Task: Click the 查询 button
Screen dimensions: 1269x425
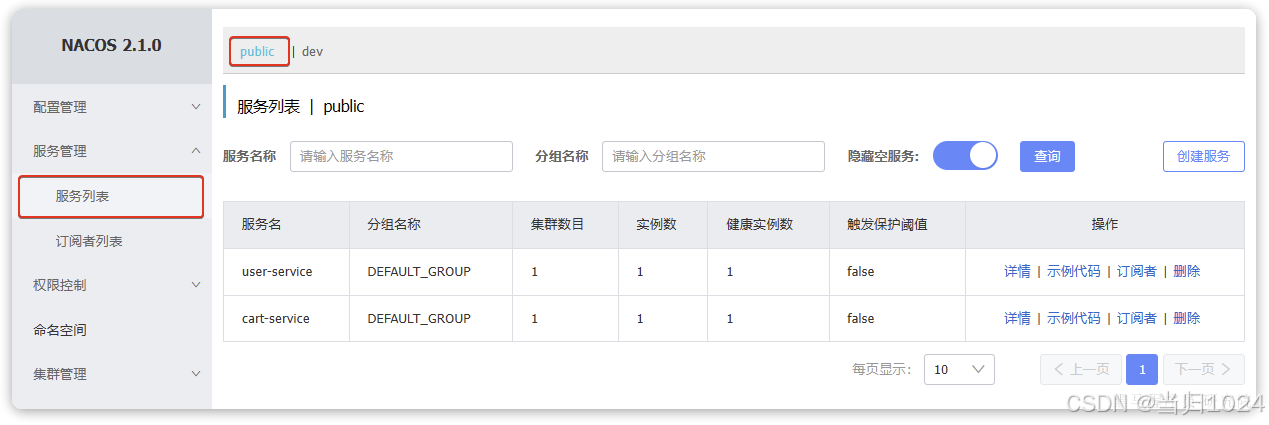Action: pyautogui.click(x=1047, y=156)
